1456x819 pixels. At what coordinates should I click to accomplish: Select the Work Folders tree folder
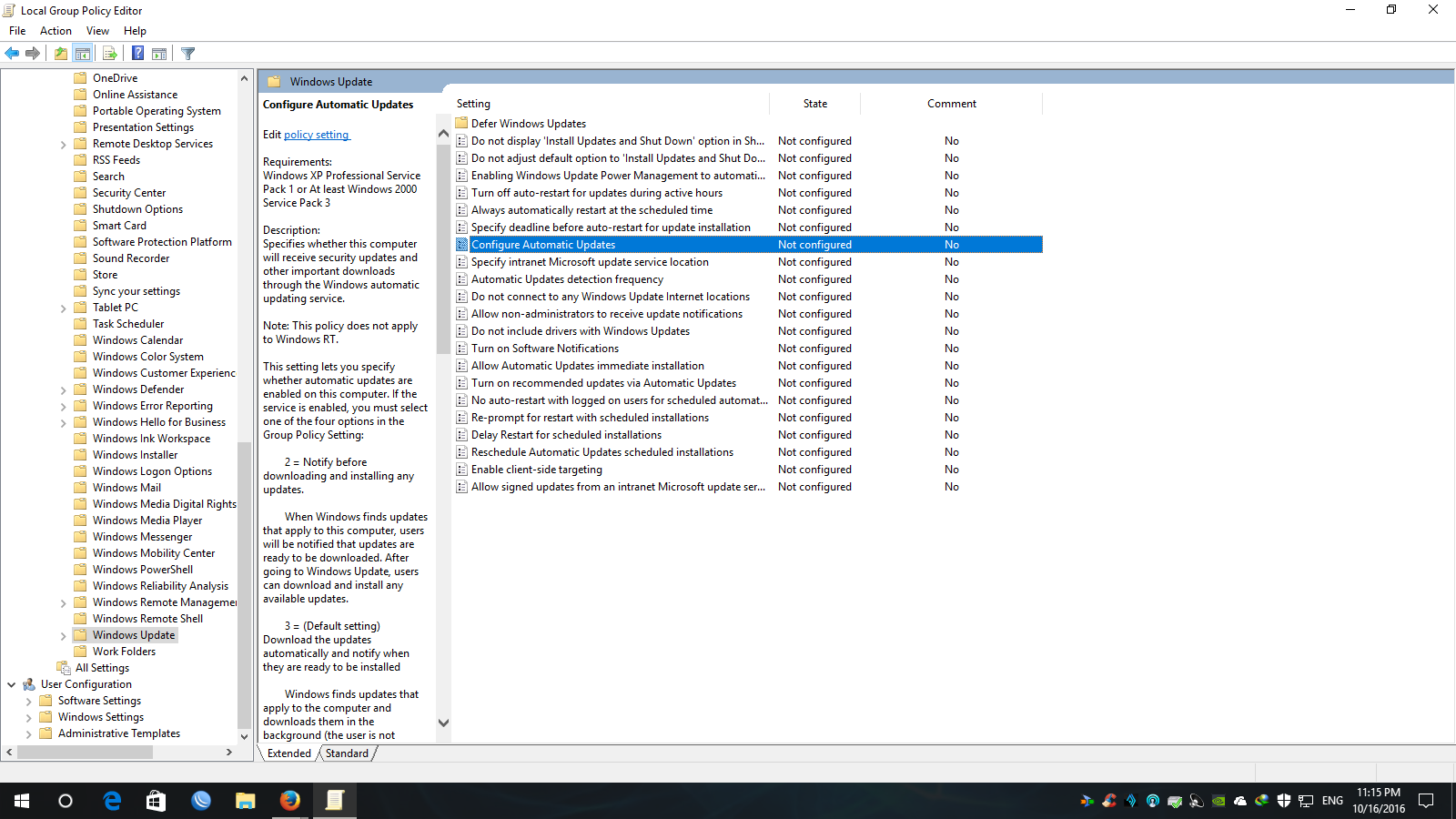[x=124, y=652]
